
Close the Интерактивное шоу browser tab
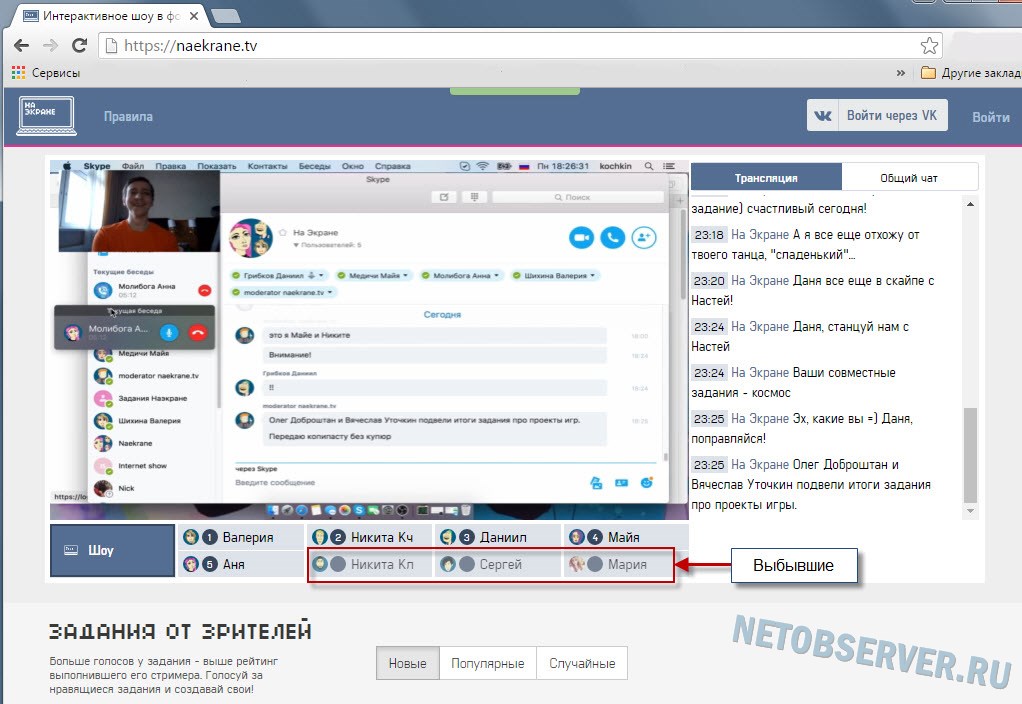click(x=194, y=16)
